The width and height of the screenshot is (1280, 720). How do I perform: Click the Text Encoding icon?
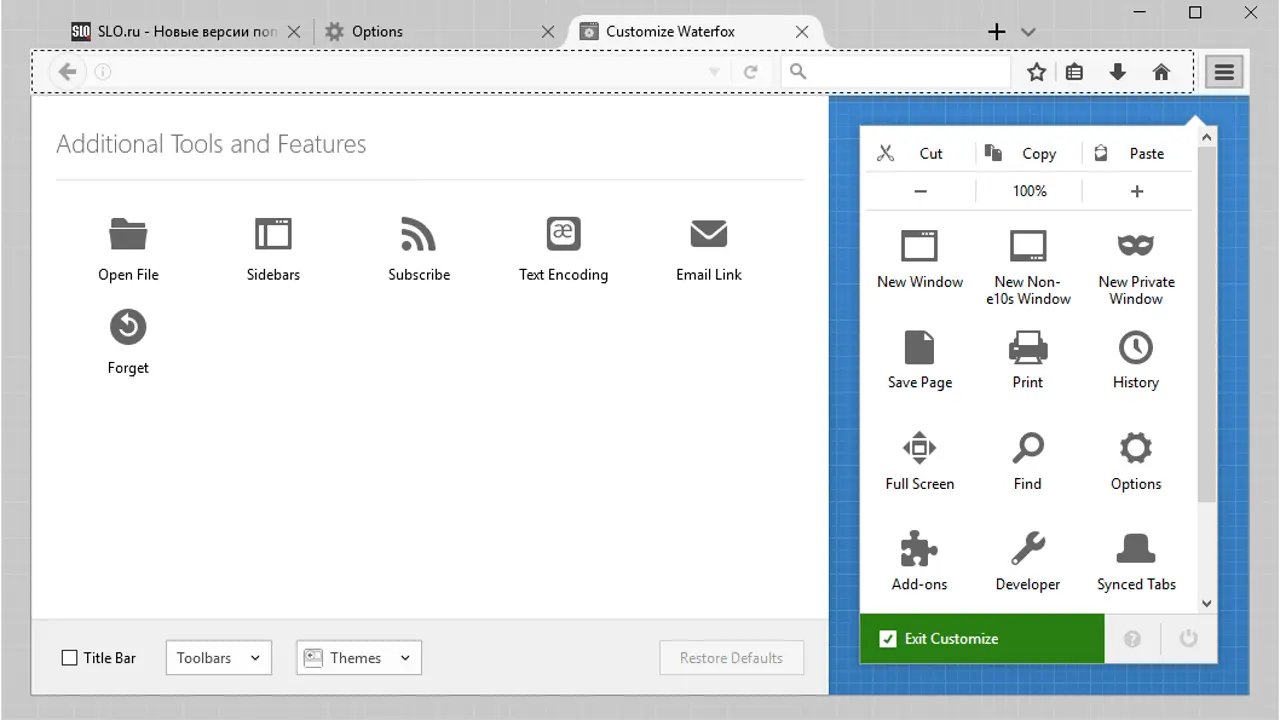563,234
